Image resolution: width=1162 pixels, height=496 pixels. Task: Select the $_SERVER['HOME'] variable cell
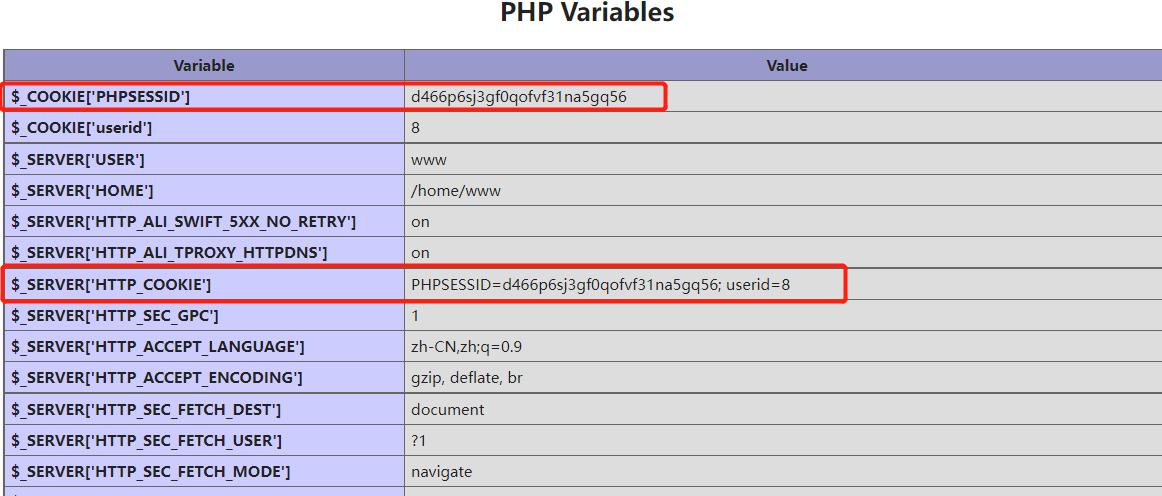204,191
